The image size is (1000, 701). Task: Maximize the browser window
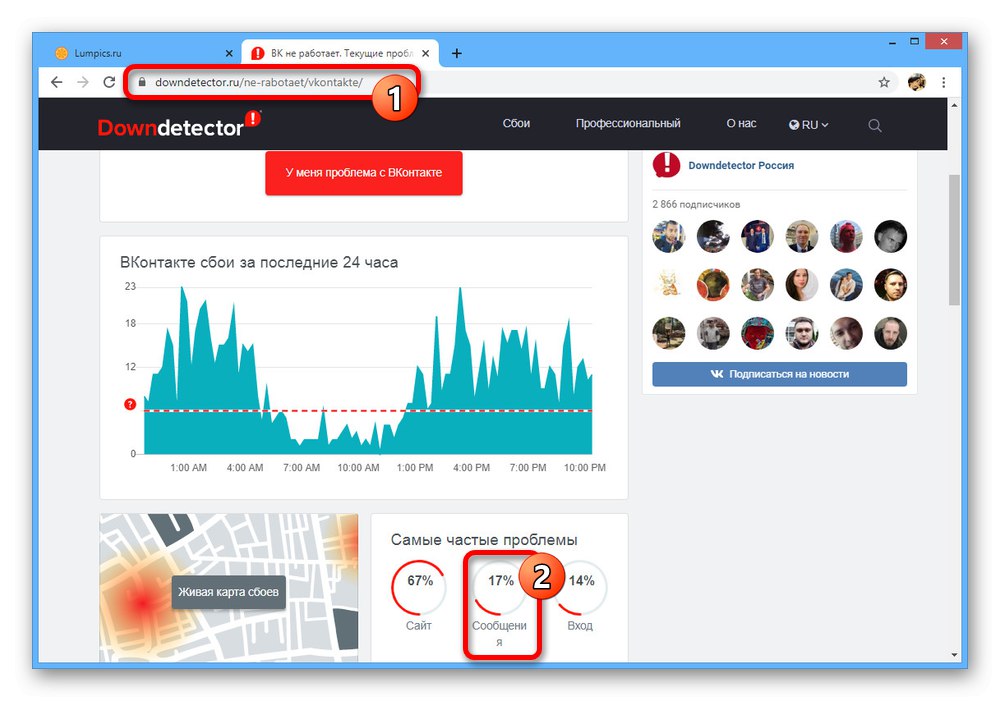(x=915, y=41)
